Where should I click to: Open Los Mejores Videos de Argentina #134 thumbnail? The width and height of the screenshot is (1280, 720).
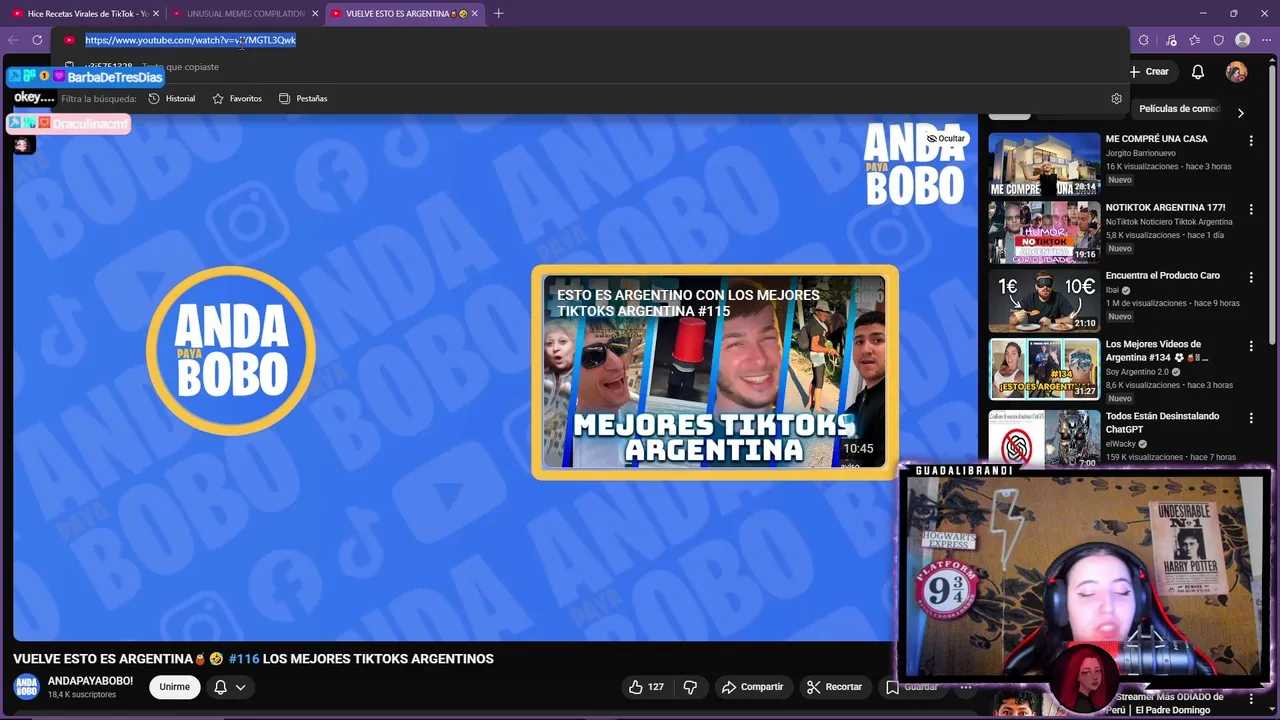(x=1044, y=369)
